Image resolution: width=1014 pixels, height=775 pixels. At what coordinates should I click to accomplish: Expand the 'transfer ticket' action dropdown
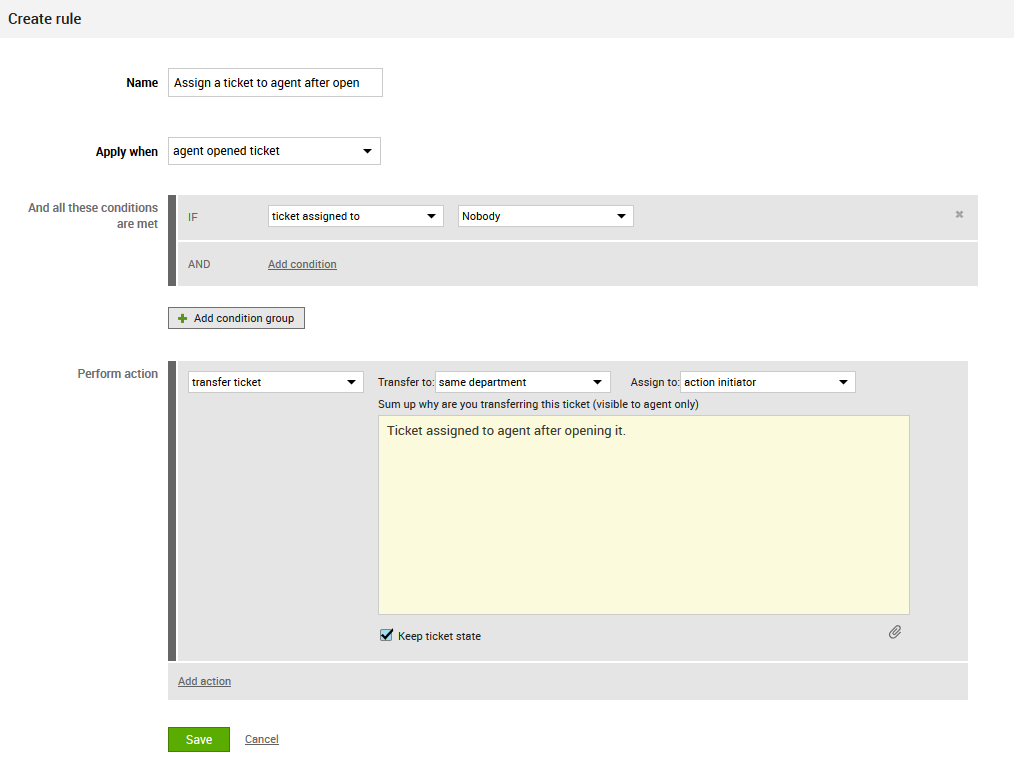coord(276,382)
